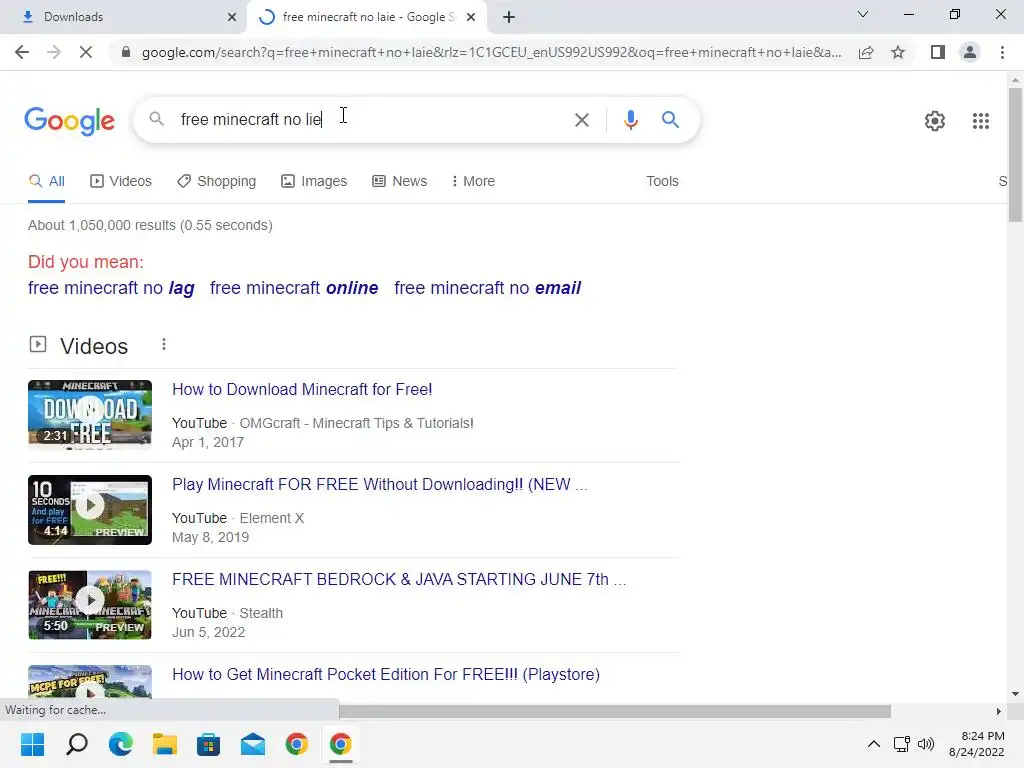Click the blue search magnifier button

tap(670, 120)
